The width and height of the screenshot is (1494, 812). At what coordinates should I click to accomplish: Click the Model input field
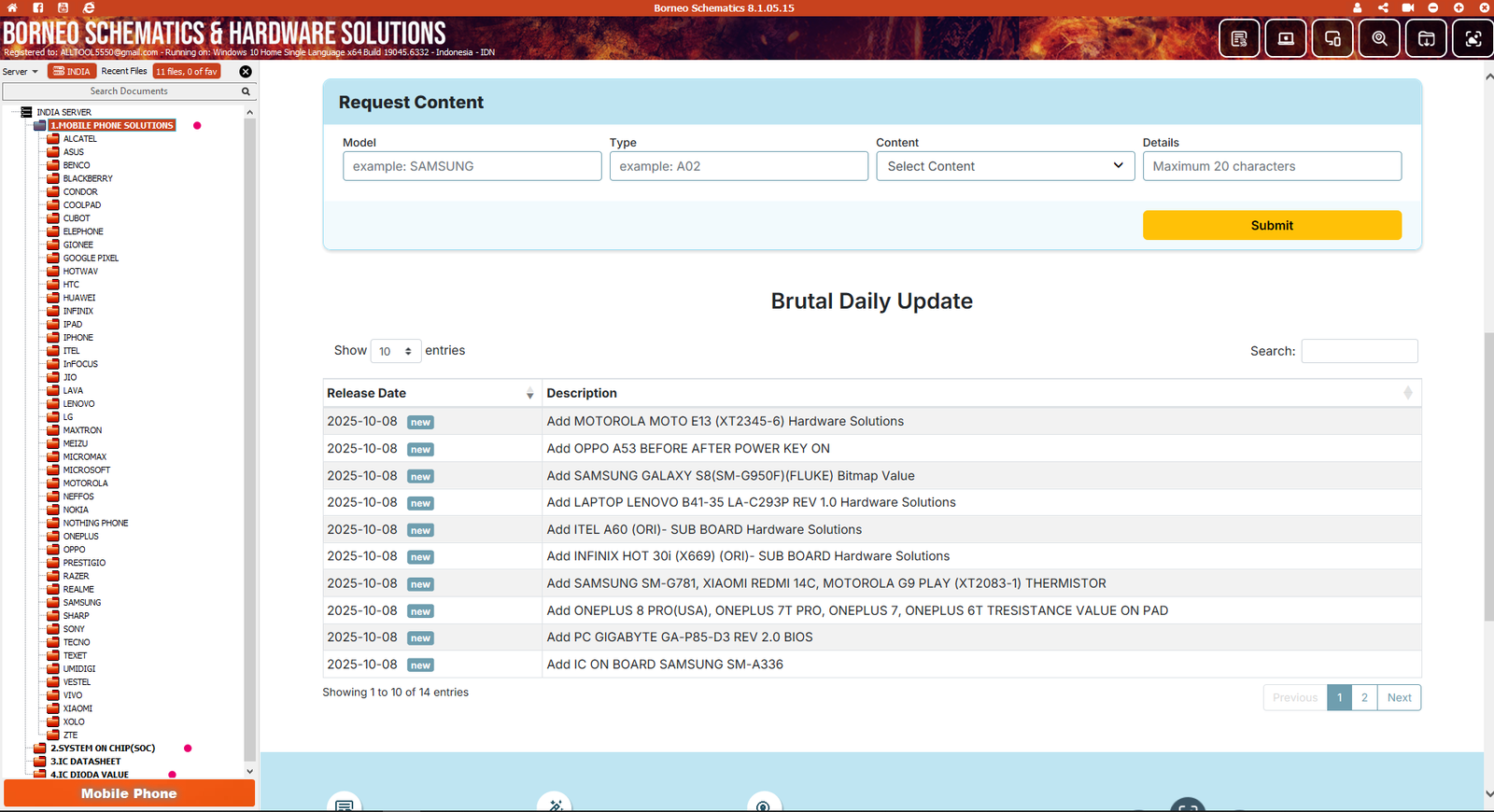point(472,166)
